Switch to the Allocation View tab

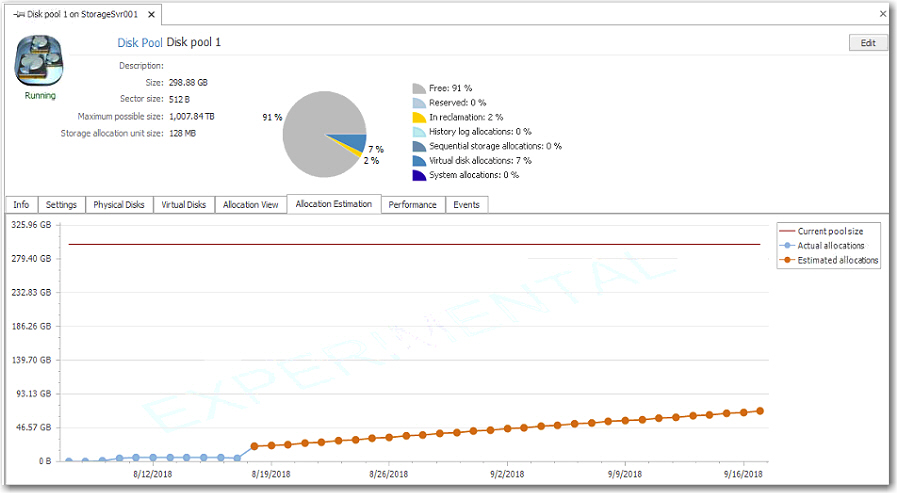pos(250,204)
